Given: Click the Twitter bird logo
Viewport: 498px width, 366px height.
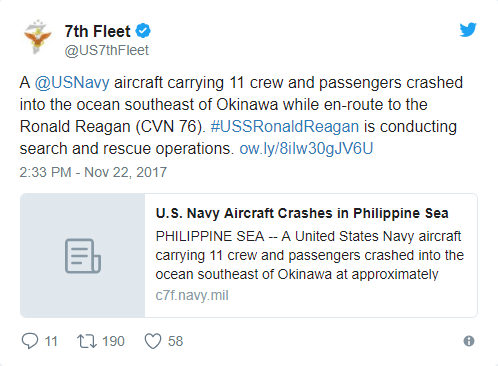Looking at the screenshot, I should [x=468, y=30].
